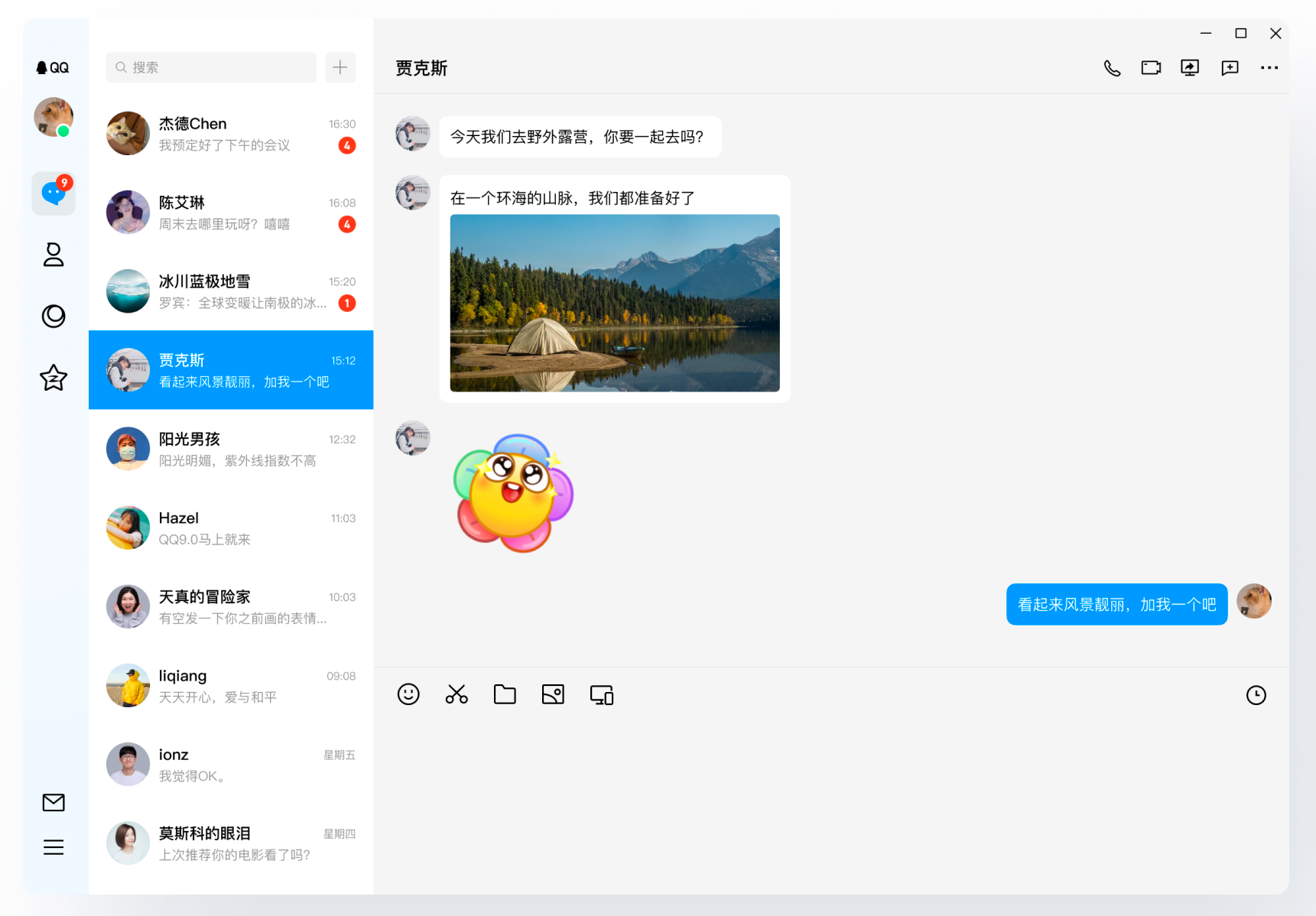This screenshot has height=916, width=1316.
Task: Start a video call from the chat header
Action: (1151, 67)
